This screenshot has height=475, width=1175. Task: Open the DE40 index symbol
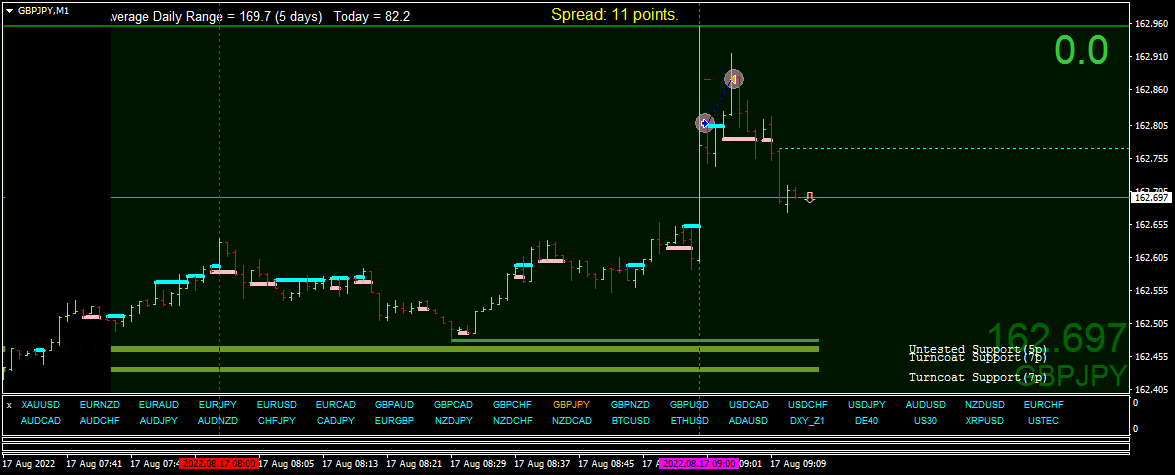pos(866,420)
